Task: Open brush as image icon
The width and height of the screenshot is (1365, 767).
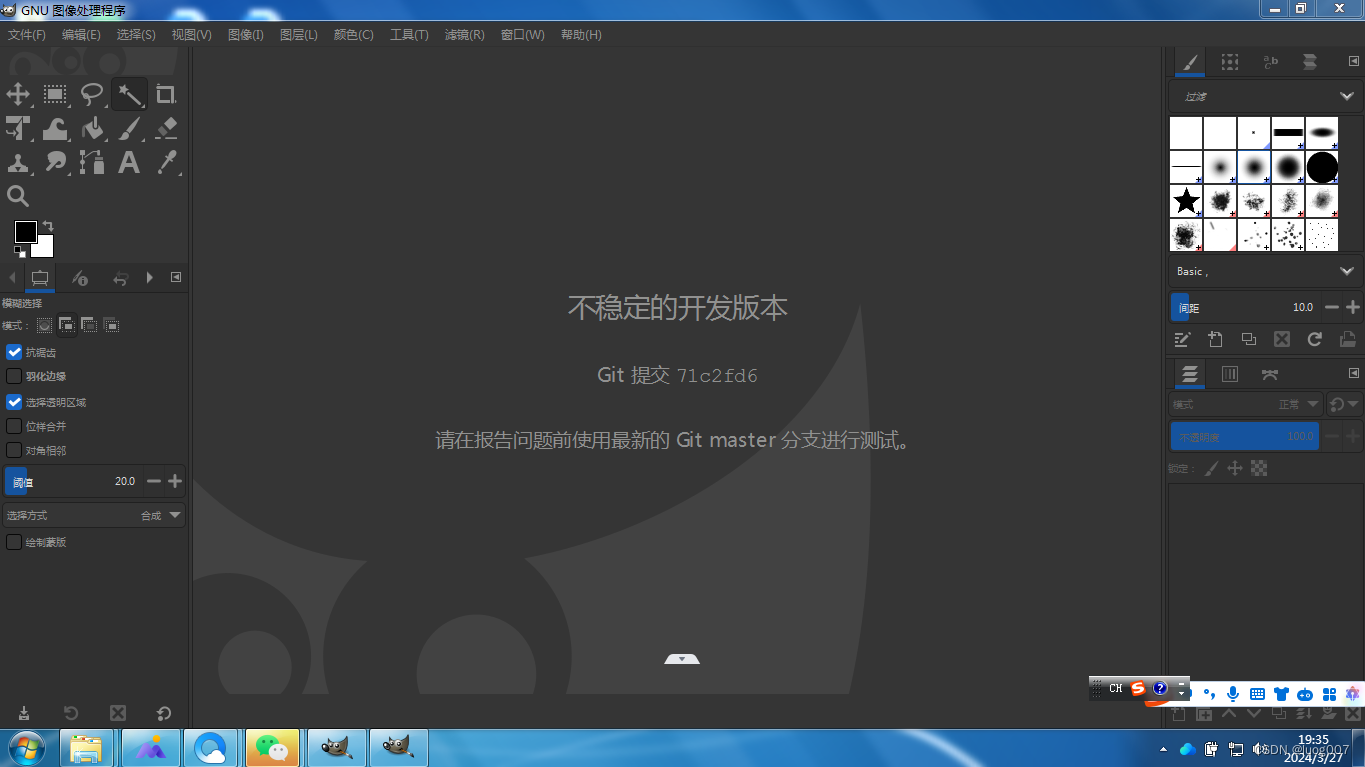Action: click(1348, 339)
